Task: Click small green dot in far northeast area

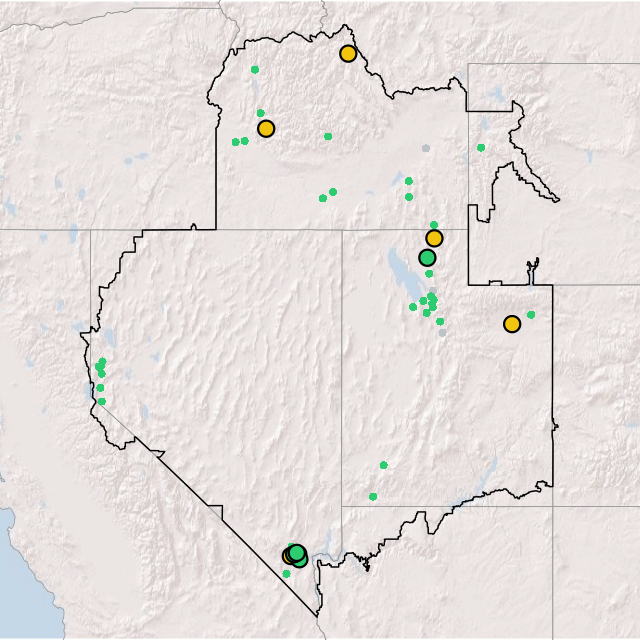Action: [x=481, y=148]
